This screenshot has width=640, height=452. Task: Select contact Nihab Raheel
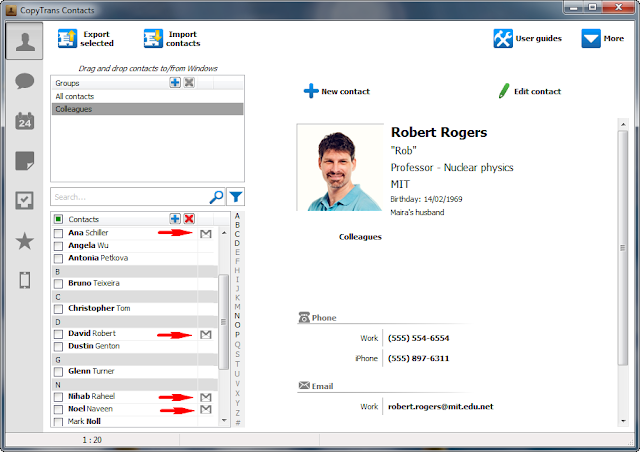[91, 396]
